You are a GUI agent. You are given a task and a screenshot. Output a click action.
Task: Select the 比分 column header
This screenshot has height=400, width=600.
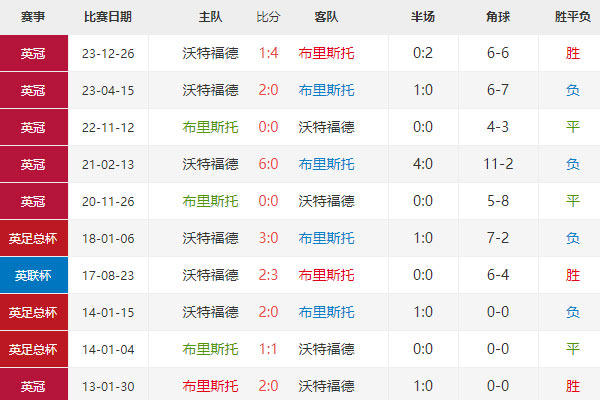[268, 17]
